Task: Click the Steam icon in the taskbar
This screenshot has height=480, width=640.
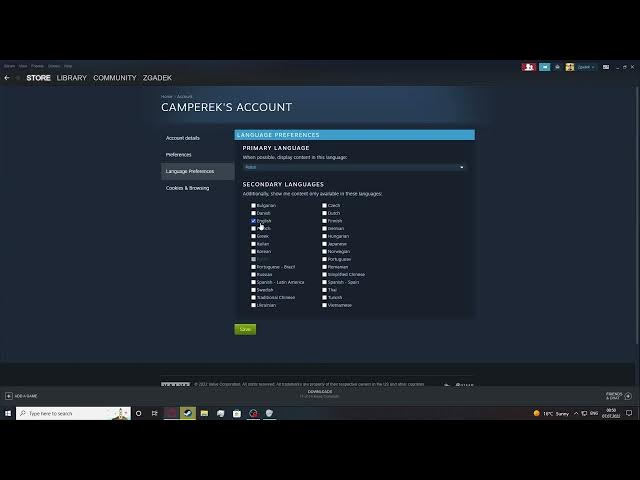Action: [188, 413]
